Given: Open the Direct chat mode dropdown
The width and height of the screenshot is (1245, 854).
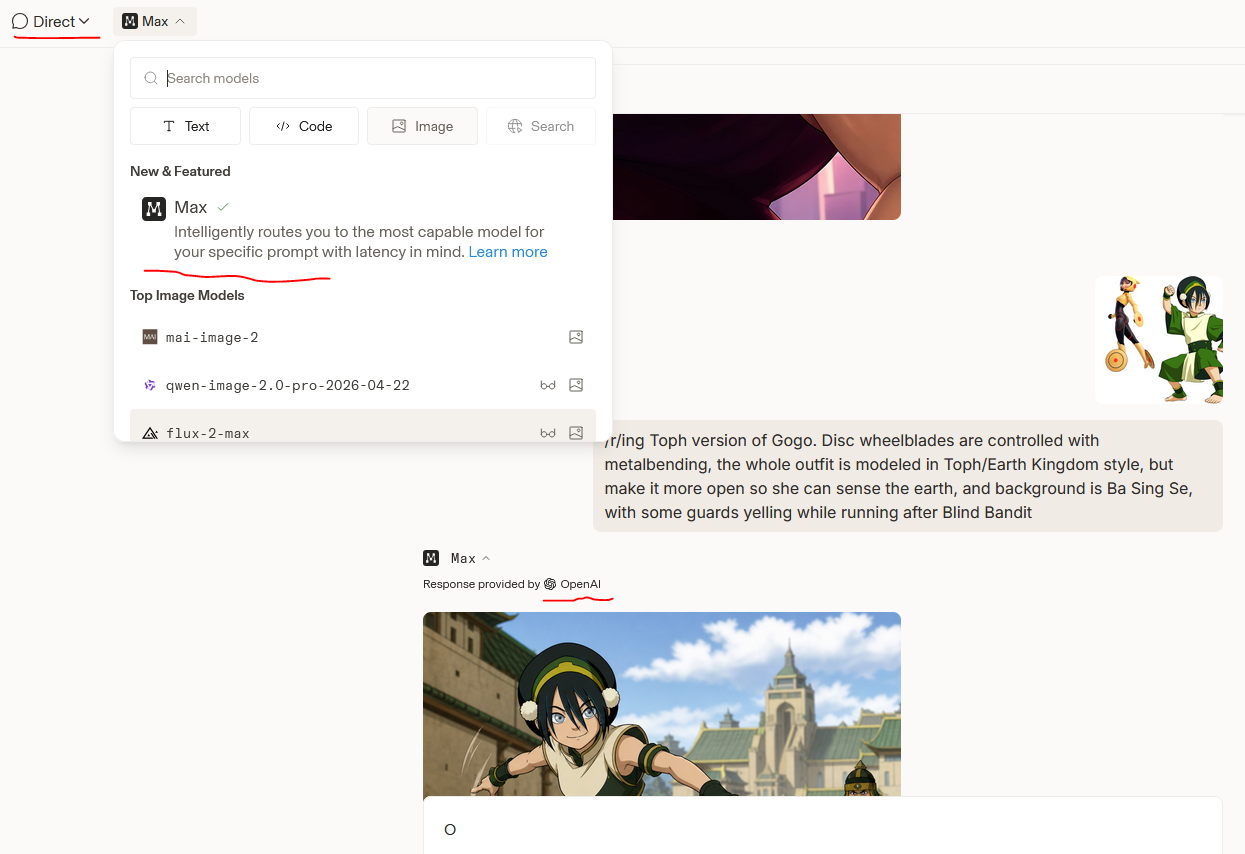Looking at the screenshot, I should 50,21.
